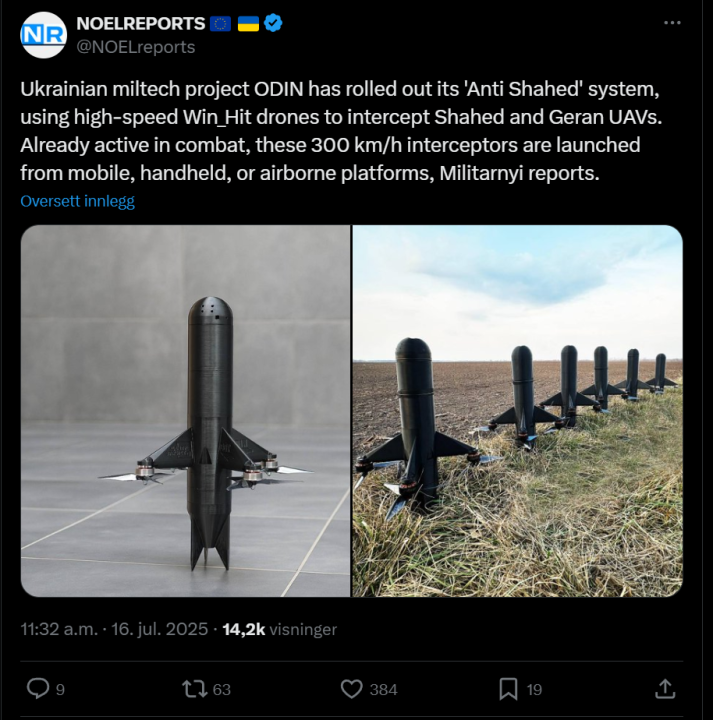Viewport: 713px width, 720px height.
Task: Open the right image of drones in field
Action: click(517, 411)
